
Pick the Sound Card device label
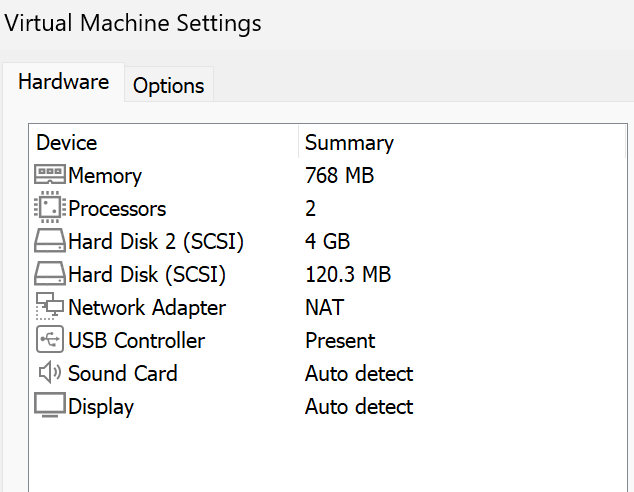coord(122,374)
